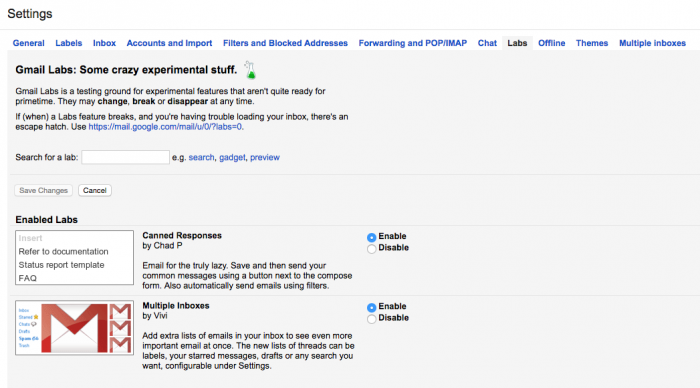Switch to the Themes tab
700x388 pixels.
(x=592, y=43)
